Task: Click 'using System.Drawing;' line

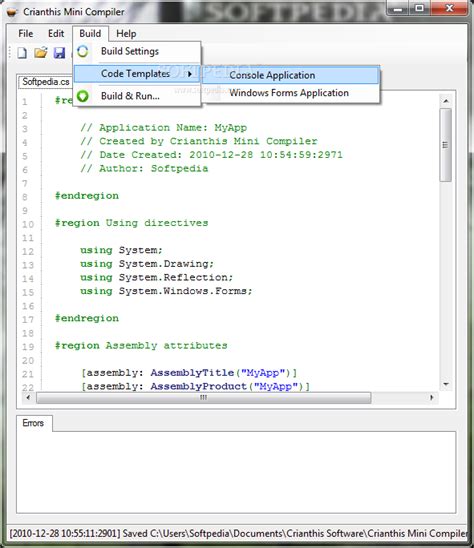Action: click(147, 264)
